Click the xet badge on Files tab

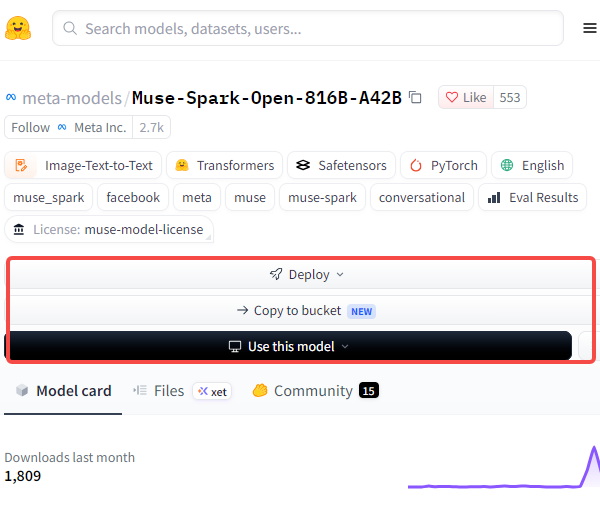pos(212,392)
